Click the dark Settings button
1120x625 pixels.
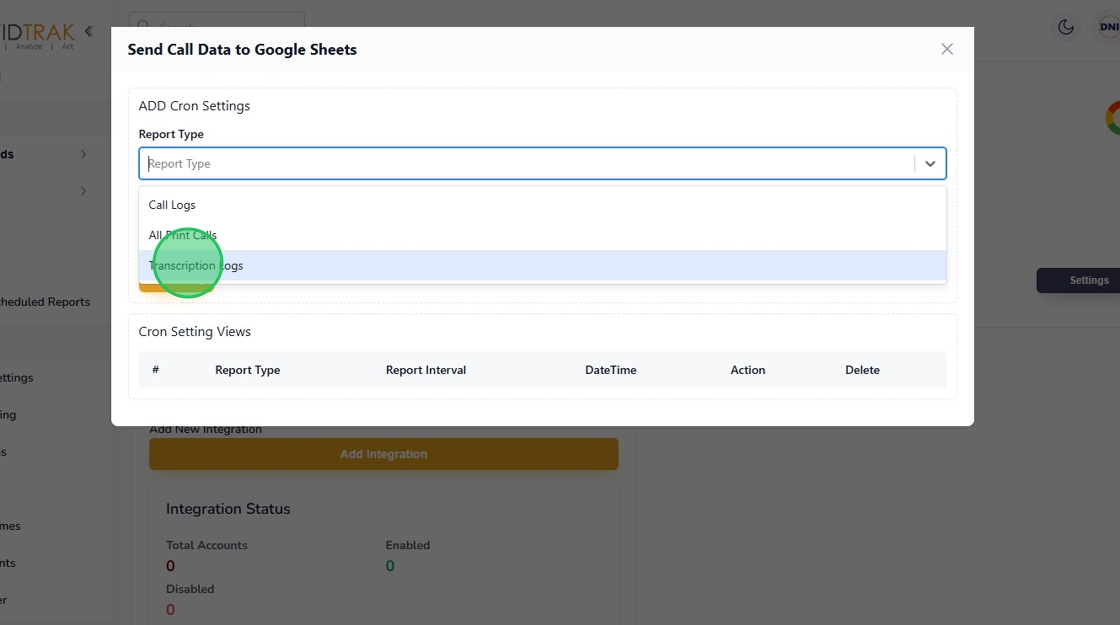coord(1082,280)
